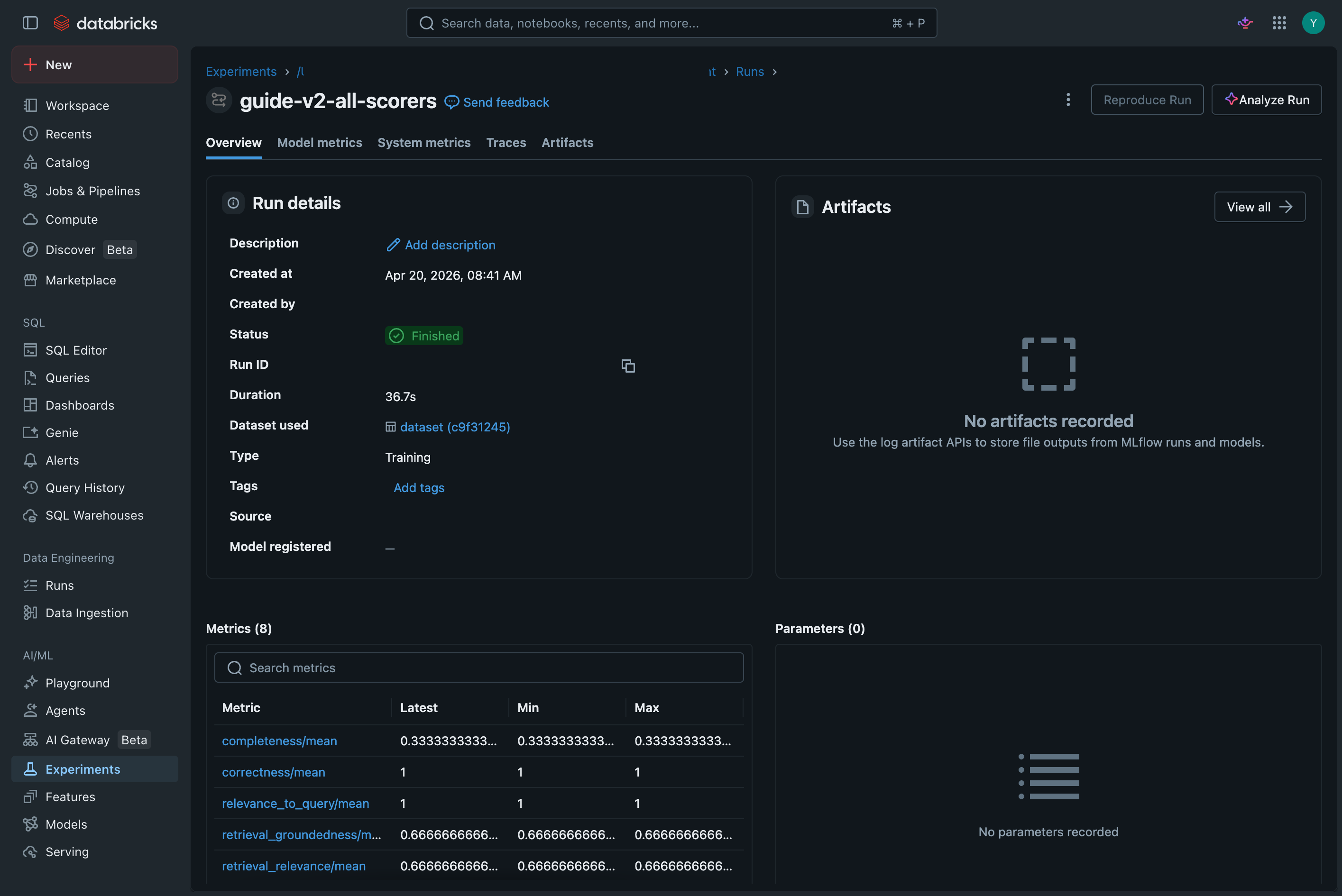
Task: Click the Latest column header
Action: 419,707
